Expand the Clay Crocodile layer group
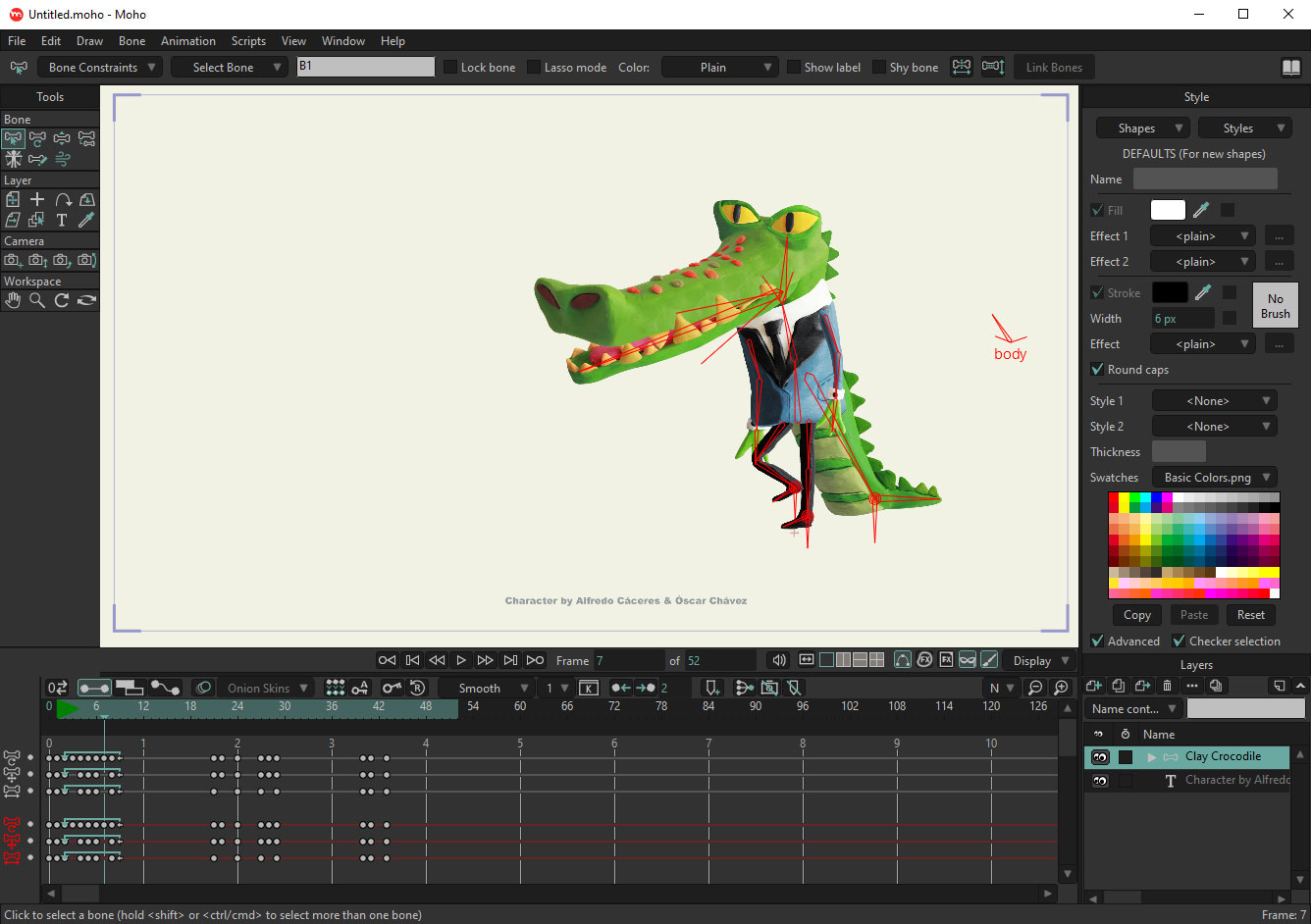This screenshot has height=924, width=1311. 1151,757
